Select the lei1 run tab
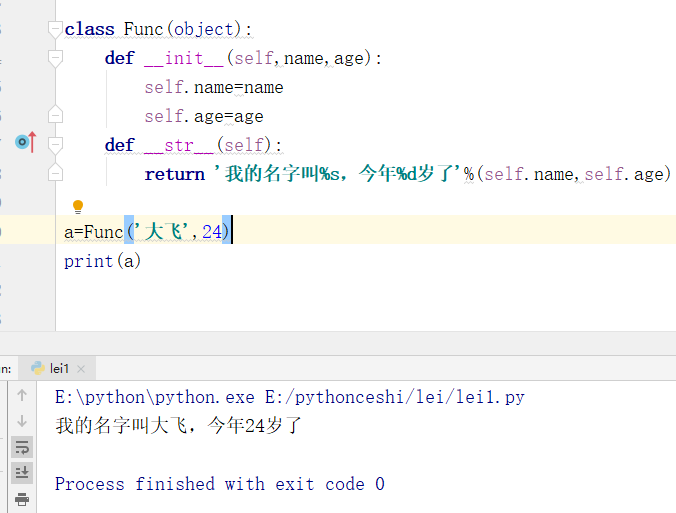Screen dimensions: 676x513 point(59,369)
